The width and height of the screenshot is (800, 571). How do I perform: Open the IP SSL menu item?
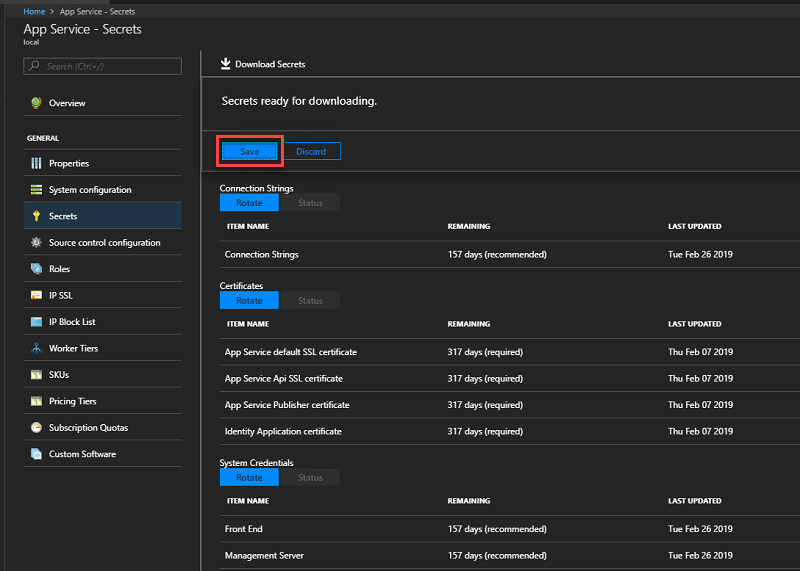pos(61,296)
